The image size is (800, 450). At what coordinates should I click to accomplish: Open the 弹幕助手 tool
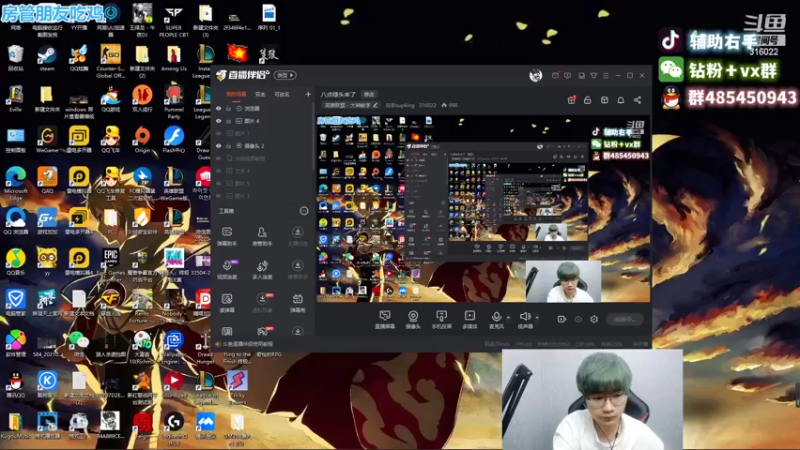click(x=227, y=236)
